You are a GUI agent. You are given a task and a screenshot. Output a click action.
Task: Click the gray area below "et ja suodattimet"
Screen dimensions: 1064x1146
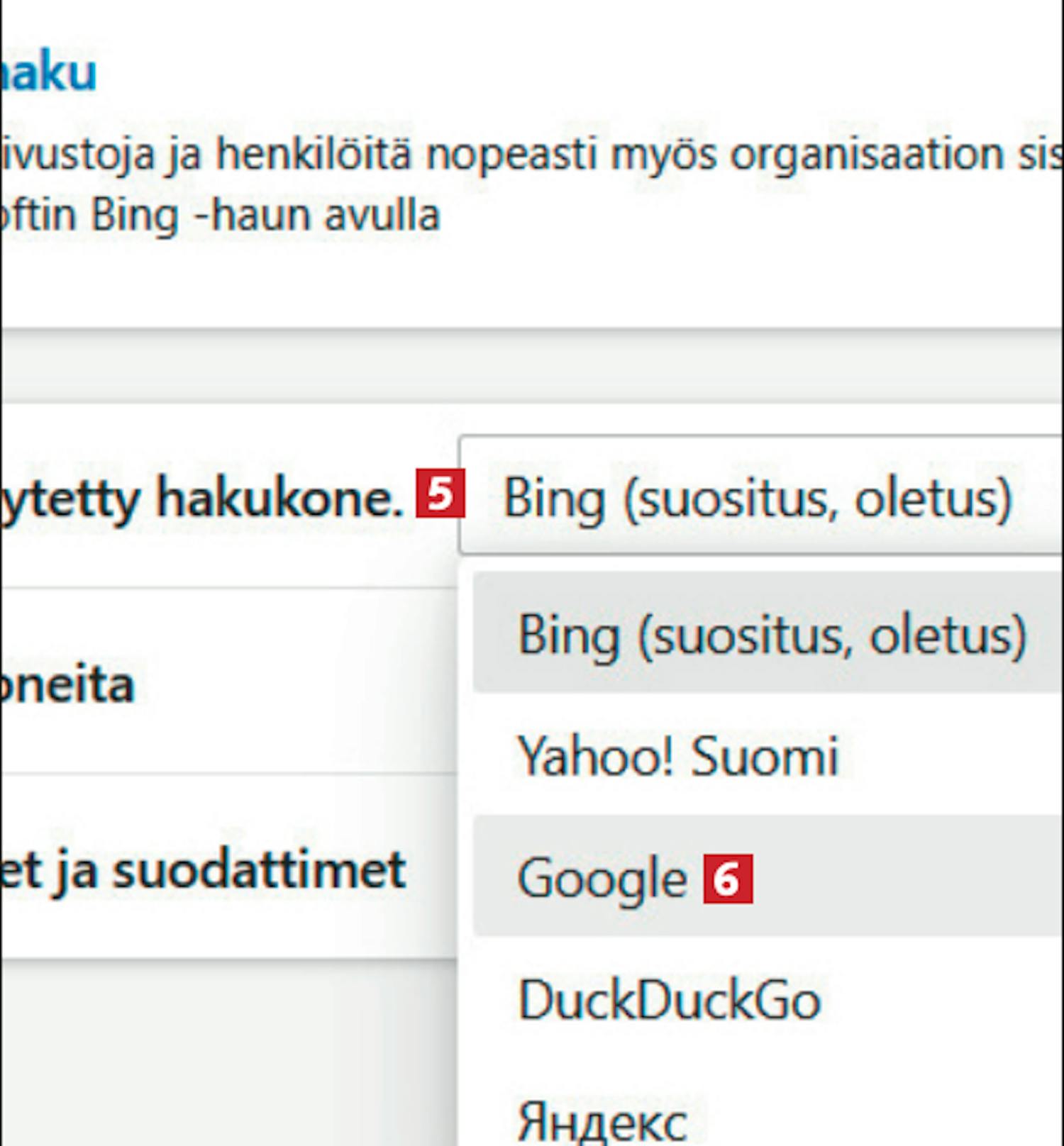coord(227,1050)
